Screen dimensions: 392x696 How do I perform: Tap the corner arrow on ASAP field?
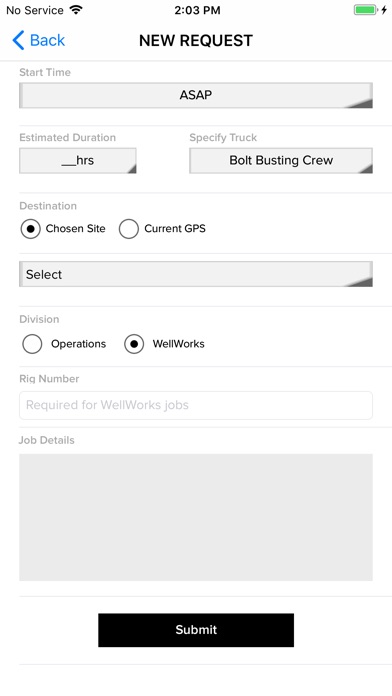(x=359, y=103)
